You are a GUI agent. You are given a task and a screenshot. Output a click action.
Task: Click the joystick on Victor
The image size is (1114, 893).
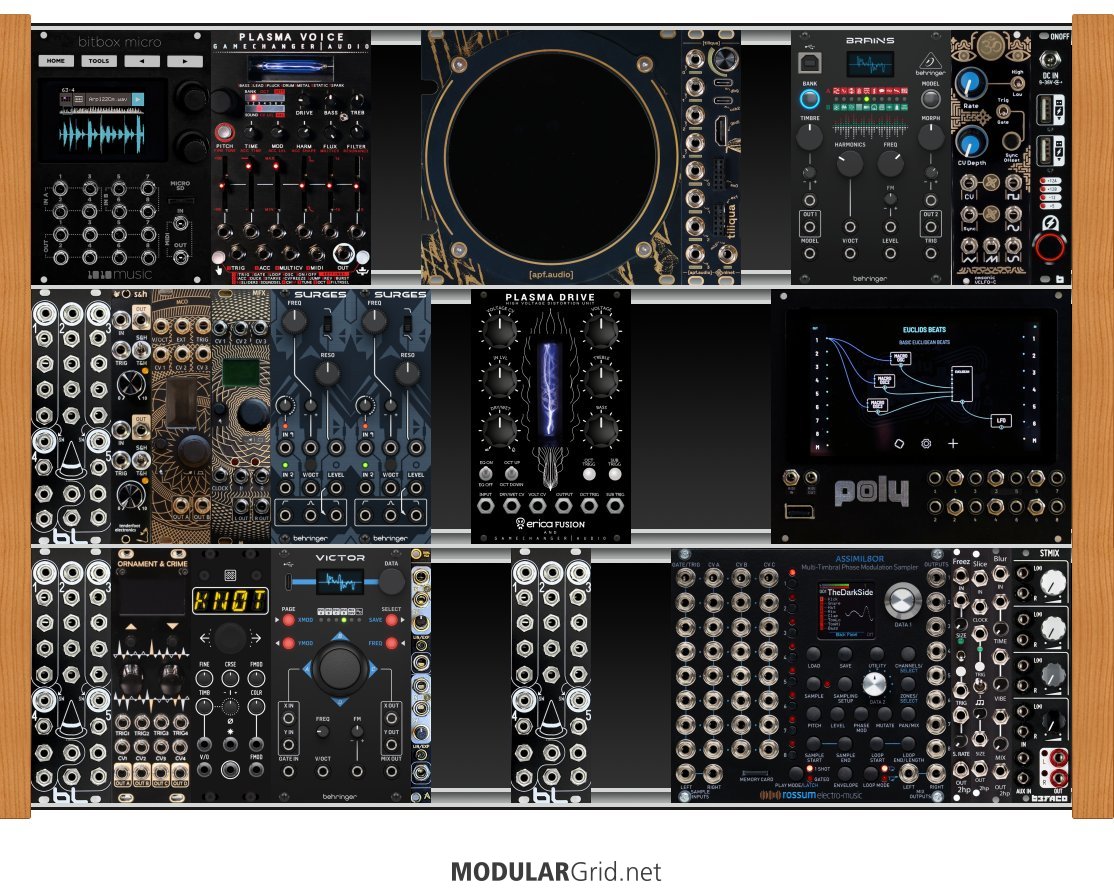click(340, 667)
